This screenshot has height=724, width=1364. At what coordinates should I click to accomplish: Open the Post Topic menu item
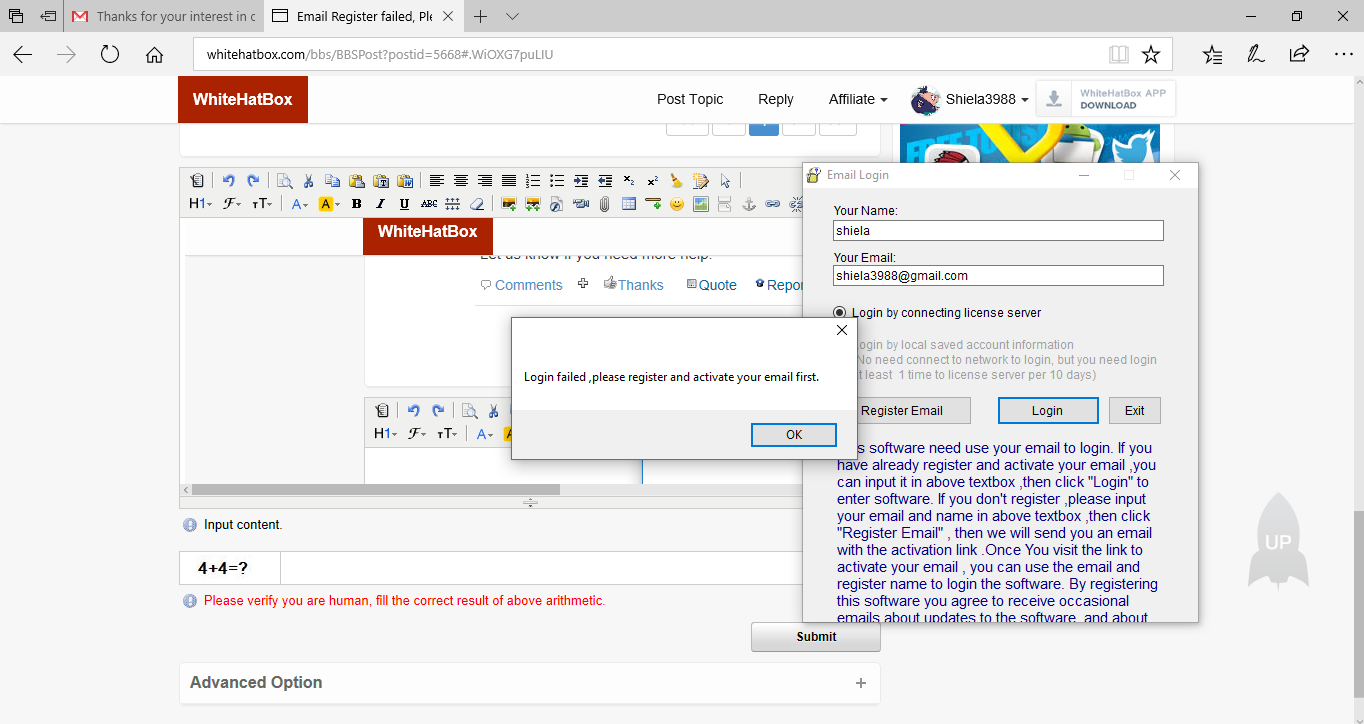[689, 99]
